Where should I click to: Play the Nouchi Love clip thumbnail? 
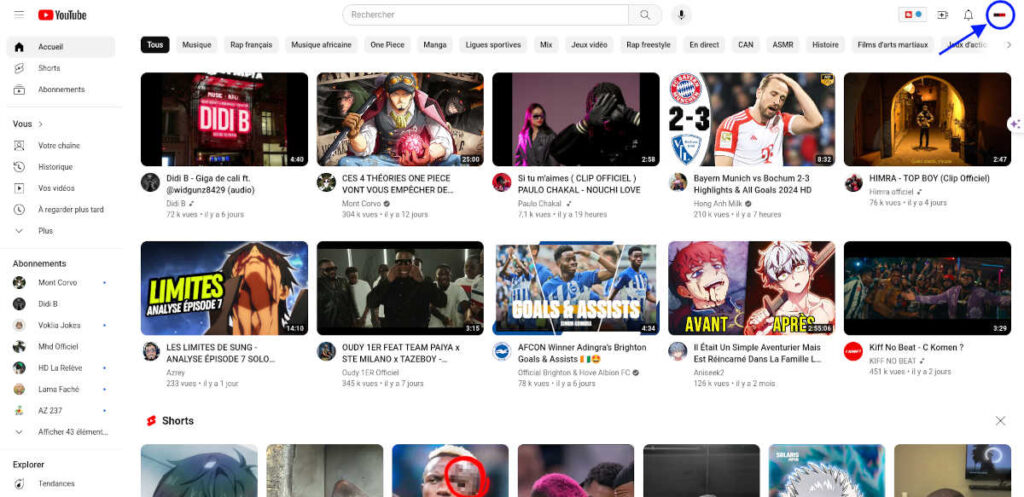tap(575, 120)
